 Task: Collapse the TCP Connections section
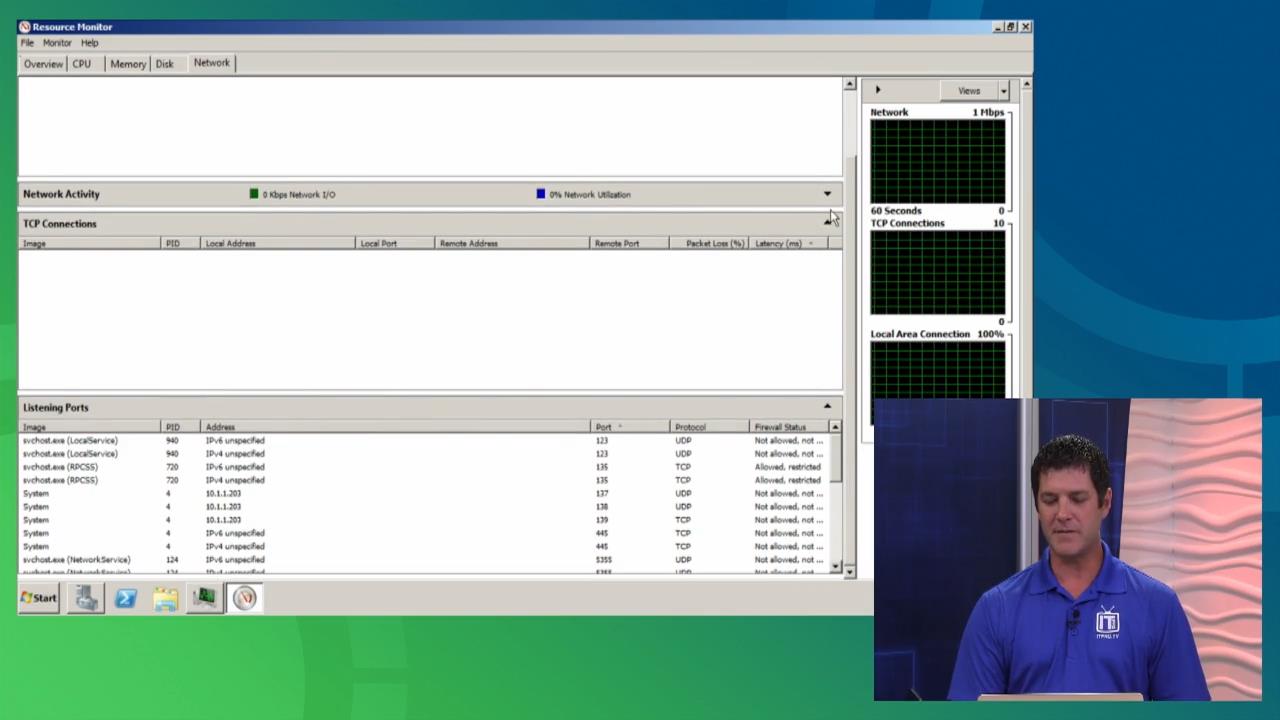click(827, 222)
